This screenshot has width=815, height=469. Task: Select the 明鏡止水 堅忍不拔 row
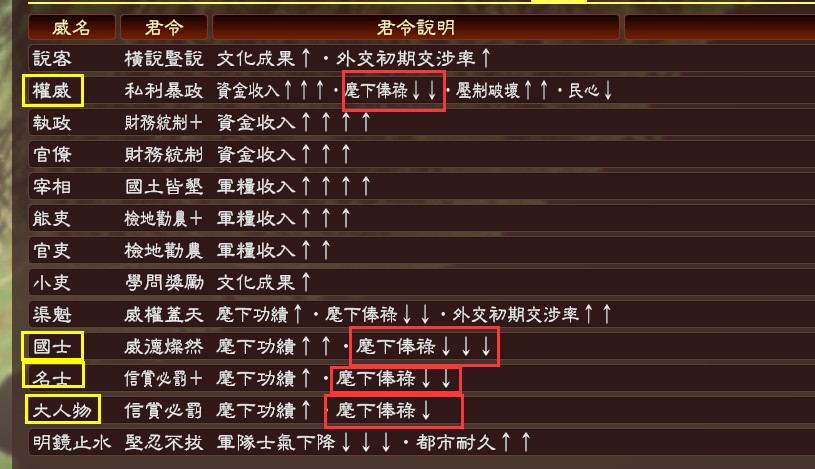422,442
